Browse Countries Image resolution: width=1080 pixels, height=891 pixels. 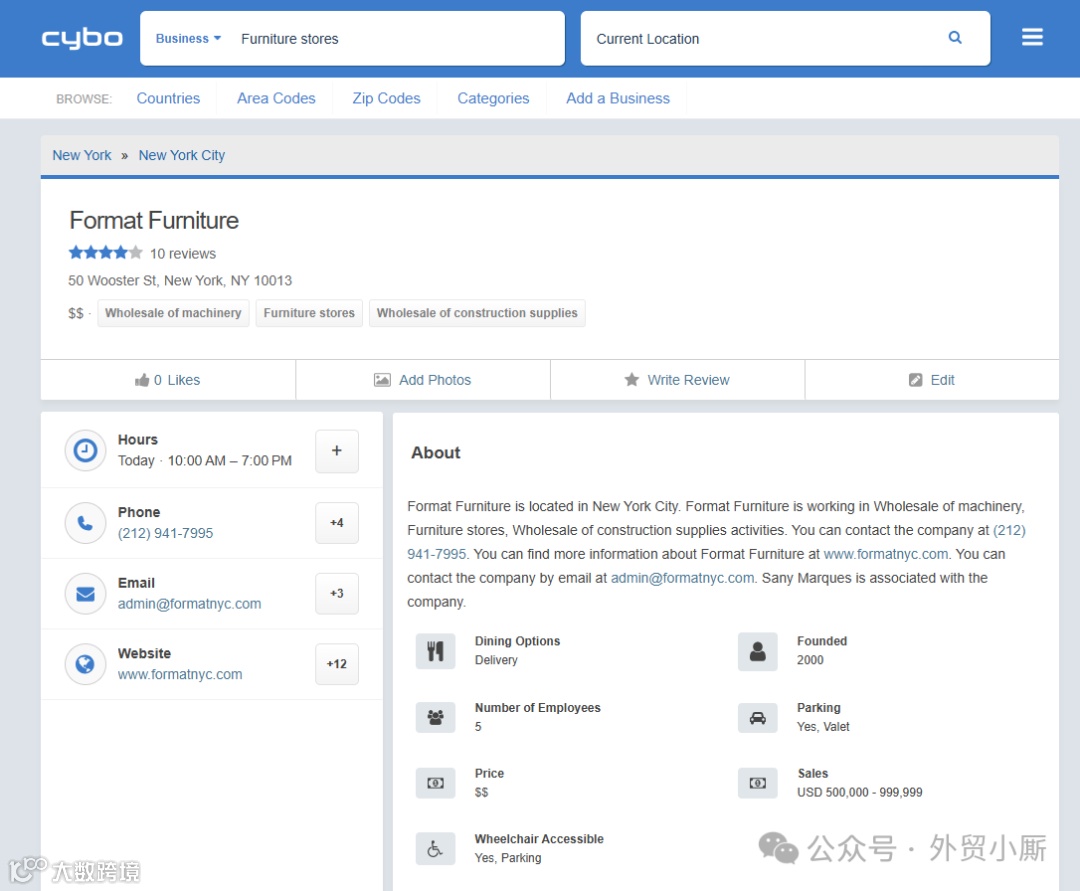[168, 98]
